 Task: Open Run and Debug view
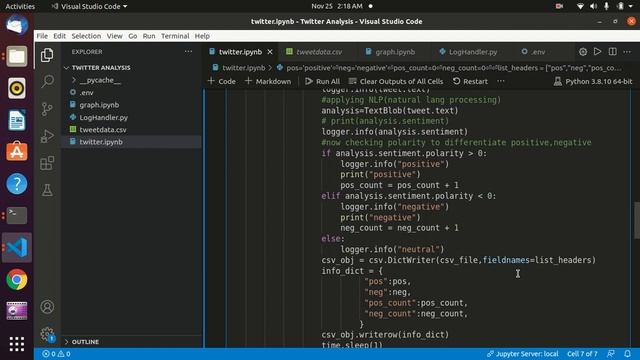tap(47, 136)
